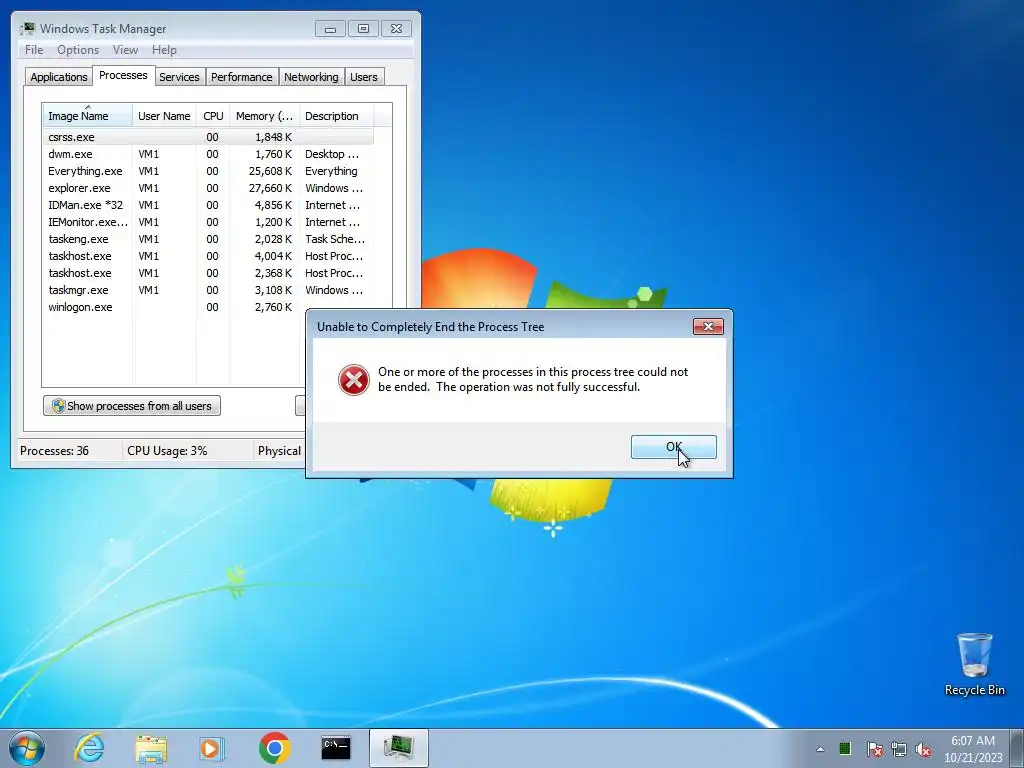Viewport: 1024px width, 768px height.
Task: Open the Help menu
Action: point(164,50)
